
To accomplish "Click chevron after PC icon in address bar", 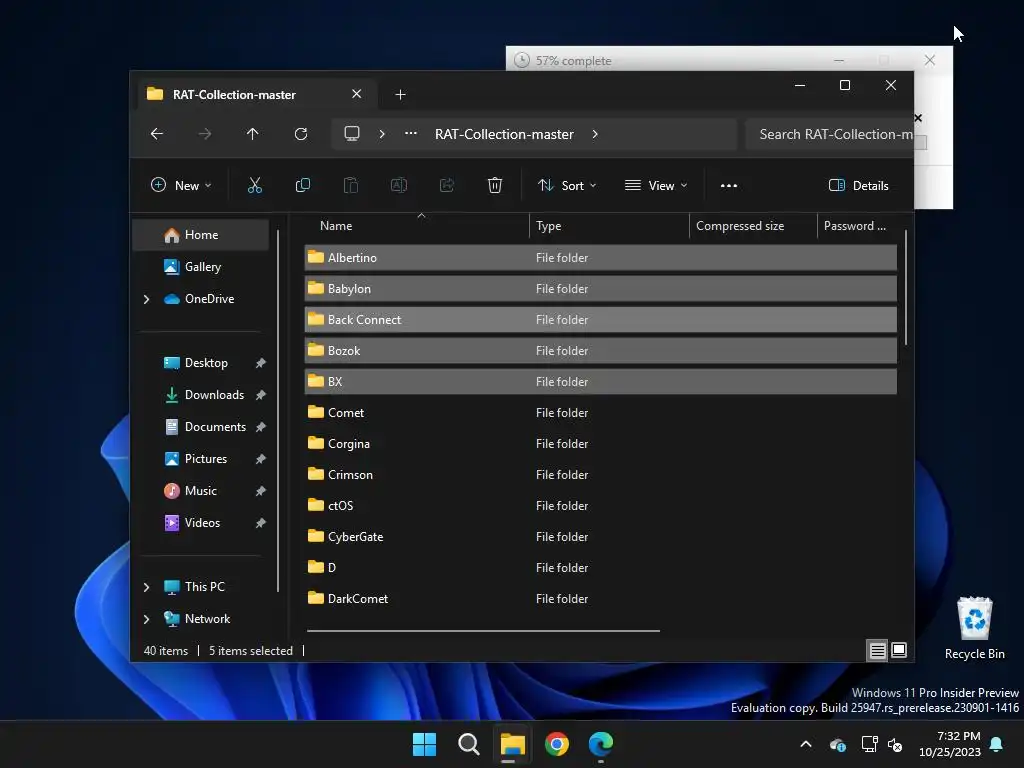I will [382, 134].
